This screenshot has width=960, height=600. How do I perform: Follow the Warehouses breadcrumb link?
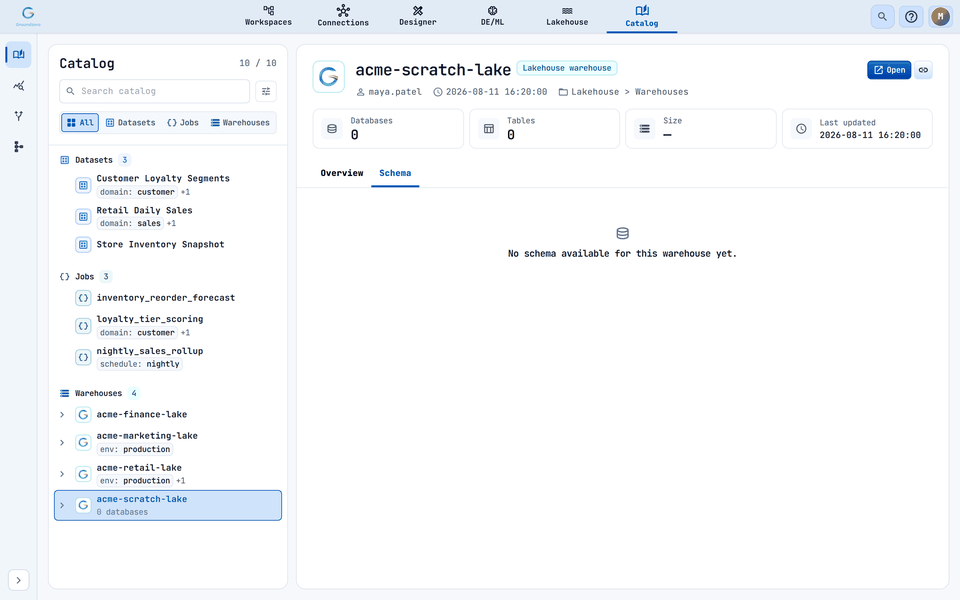(x=661, y=92)
